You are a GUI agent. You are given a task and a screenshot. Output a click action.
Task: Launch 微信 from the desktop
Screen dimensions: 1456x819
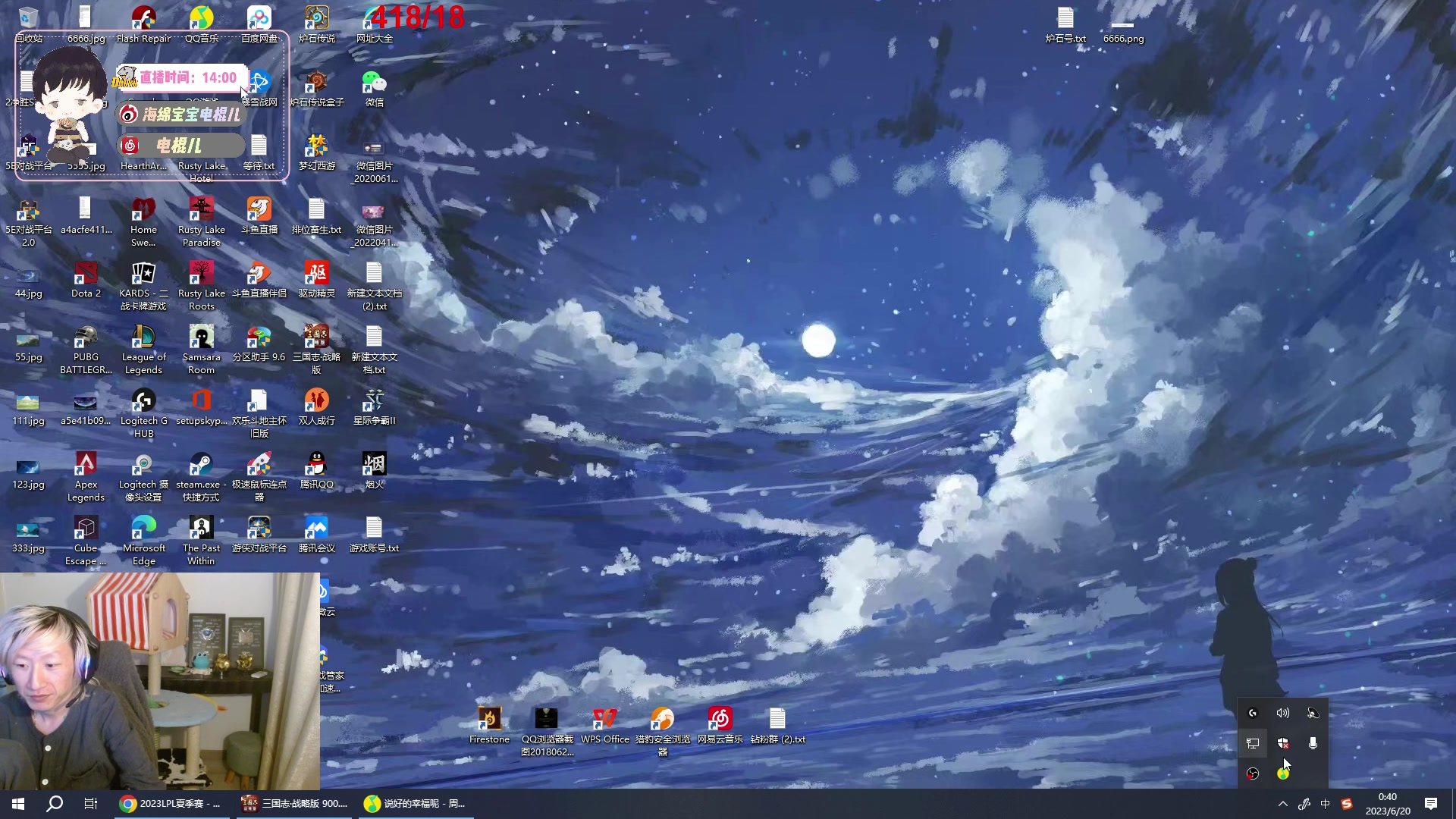pos(375,88)
